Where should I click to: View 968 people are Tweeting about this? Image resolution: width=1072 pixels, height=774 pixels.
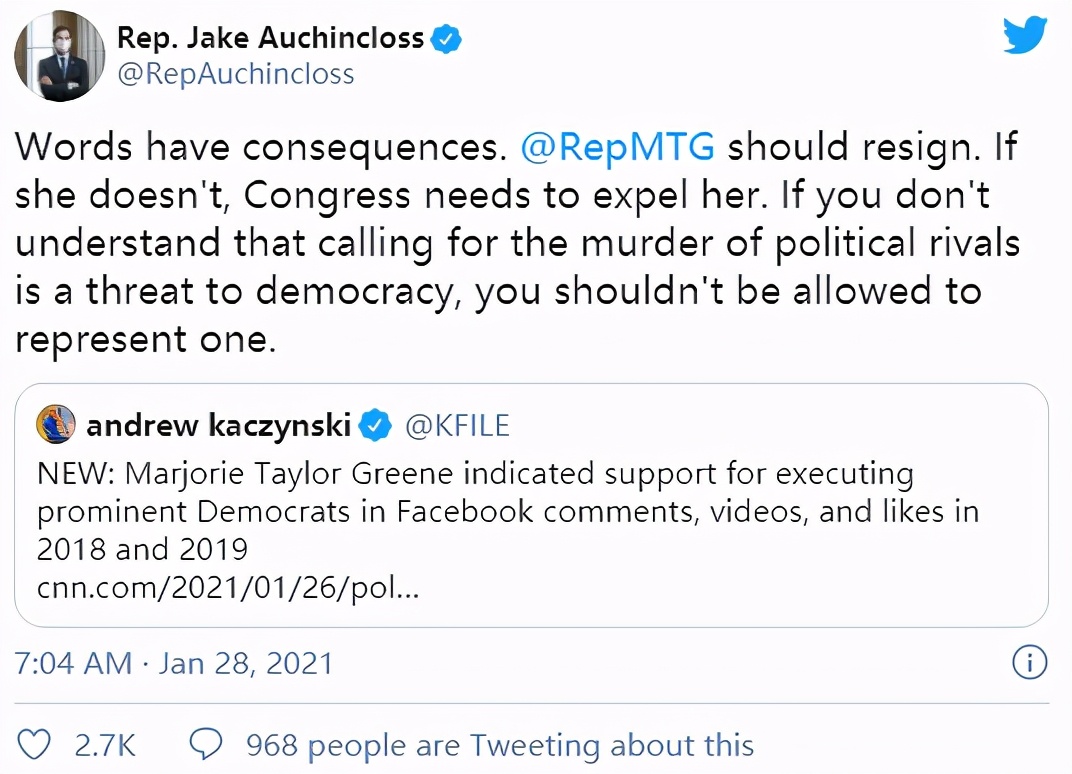tap(500, 745)
